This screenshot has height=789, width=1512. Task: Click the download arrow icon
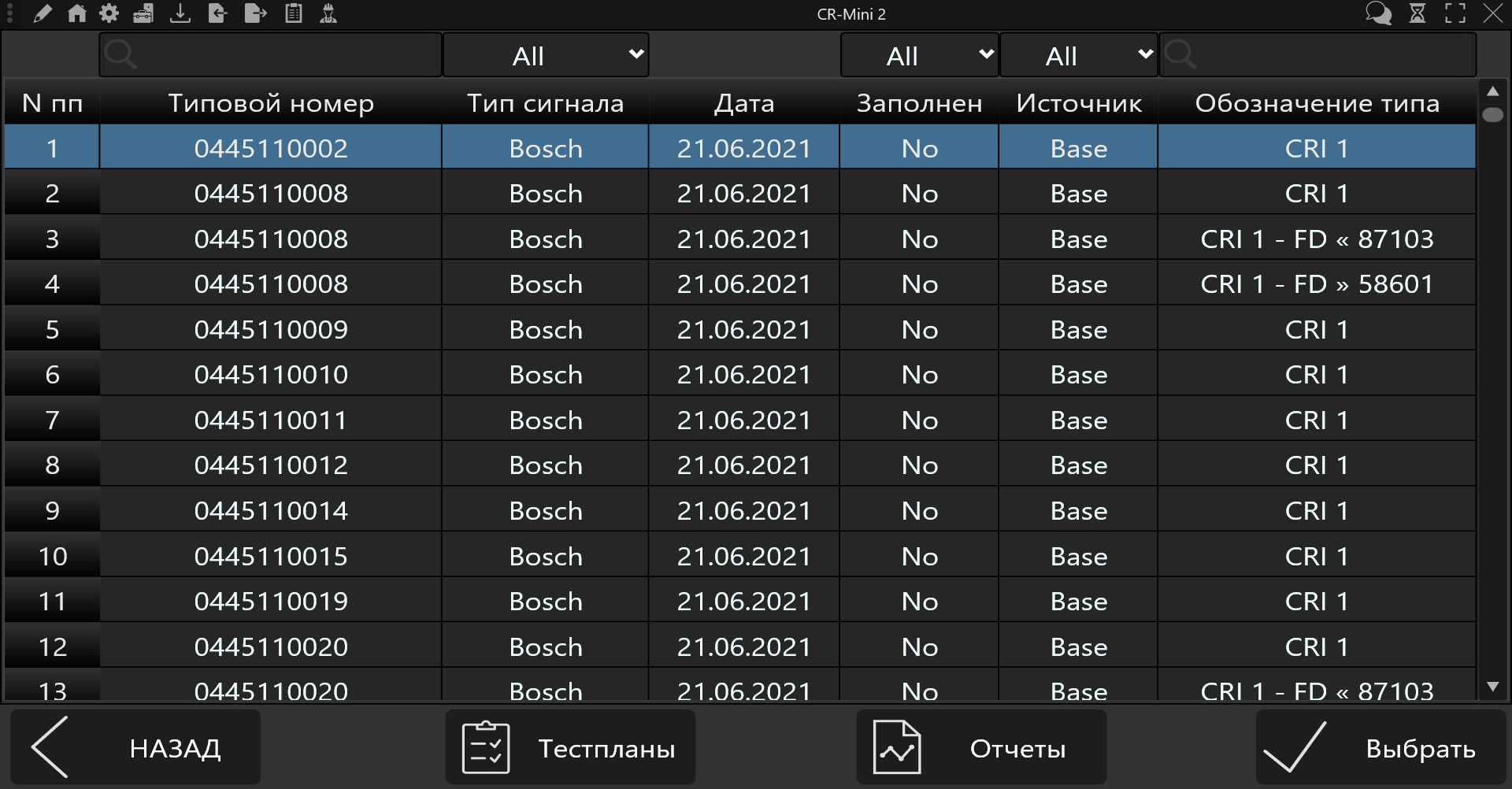tap(180, 13)
